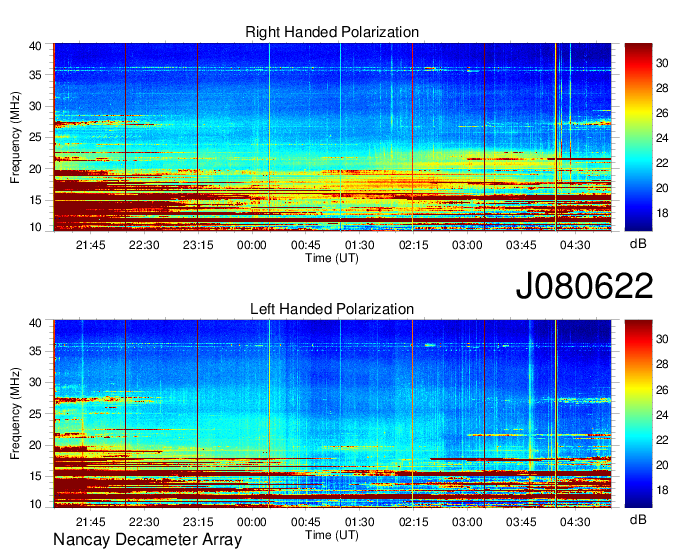
Task: Click '21:45' tick under Right Handed plot
Action: (90, 245)
